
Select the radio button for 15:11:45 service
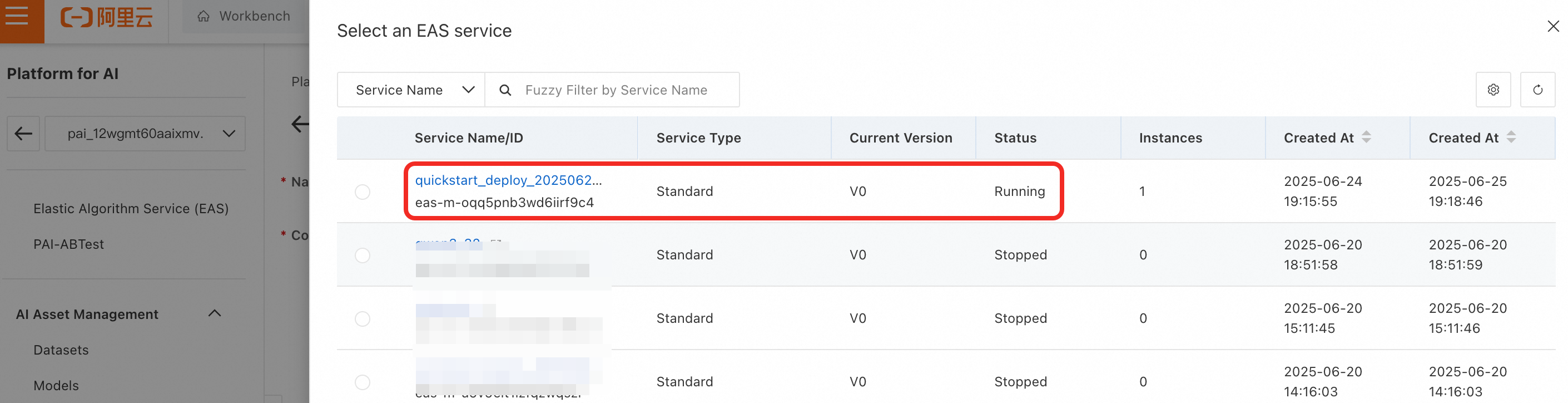[362, 319]
